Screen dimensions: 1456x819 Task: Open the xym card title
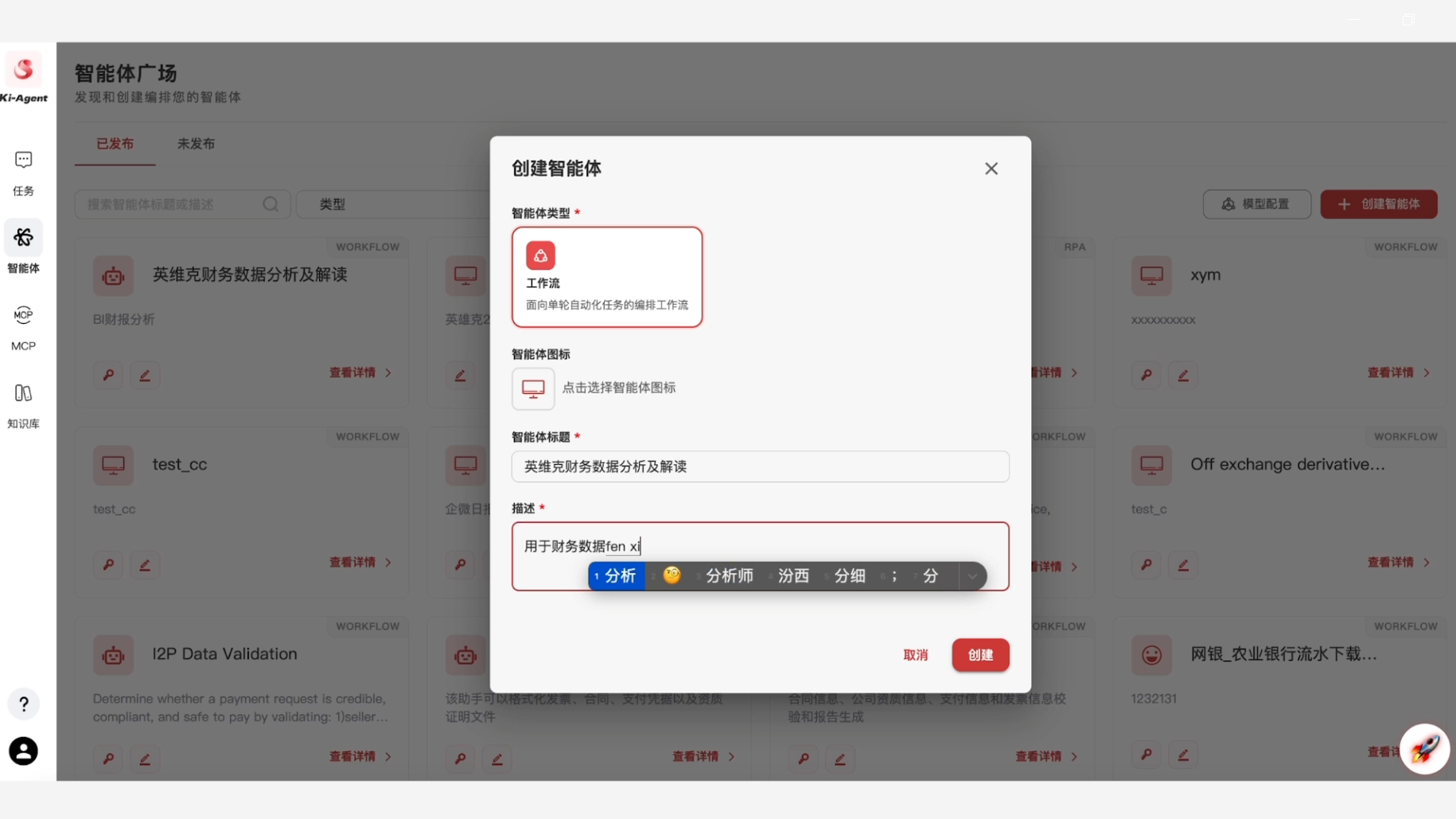tap(1205, 275)
